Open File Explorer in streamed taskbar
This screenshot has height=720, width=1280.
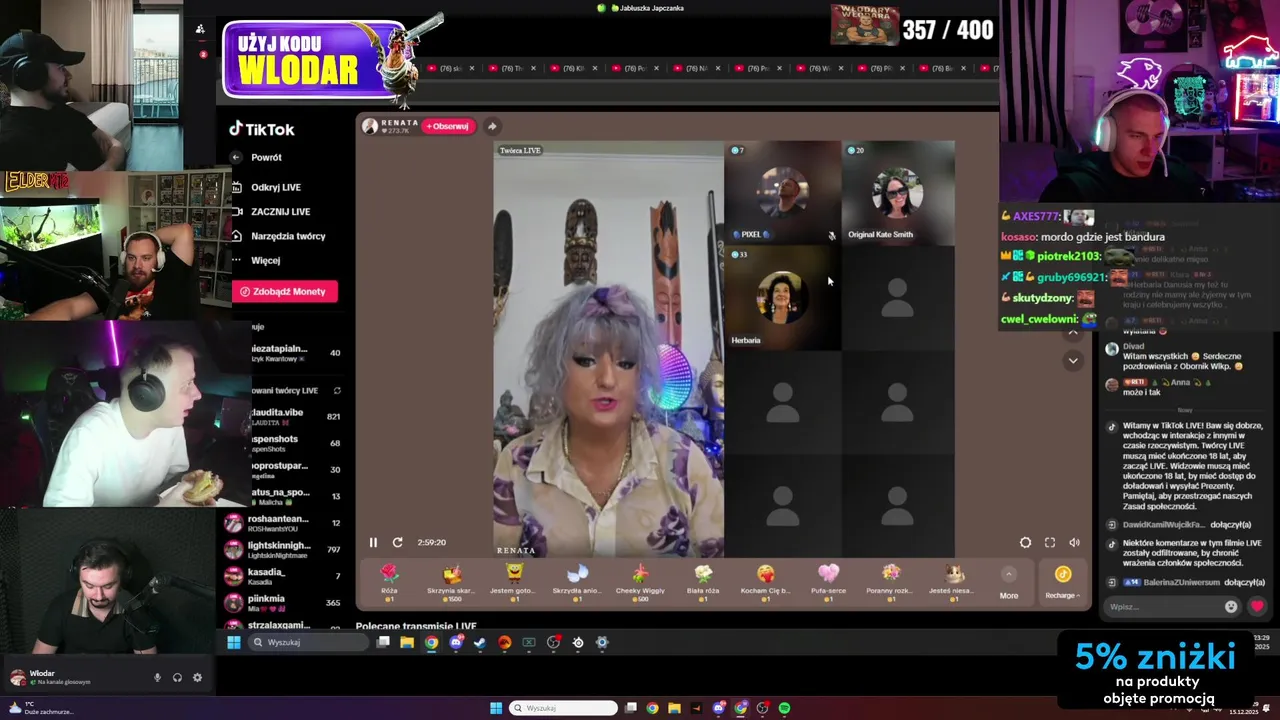407,642
